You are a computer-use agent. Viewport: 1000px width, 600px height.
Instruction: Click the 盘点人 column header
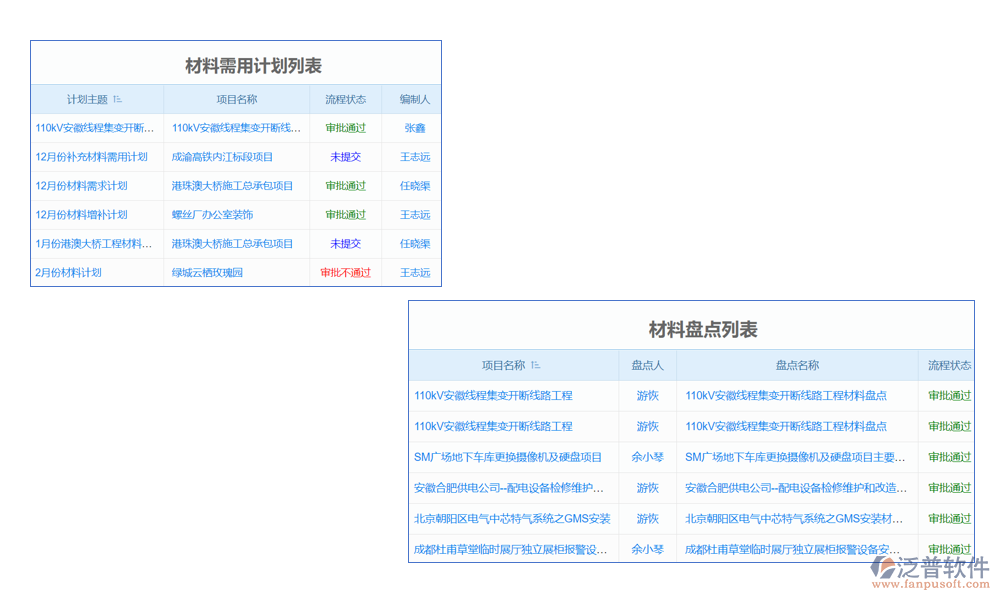tap(647, 365)
